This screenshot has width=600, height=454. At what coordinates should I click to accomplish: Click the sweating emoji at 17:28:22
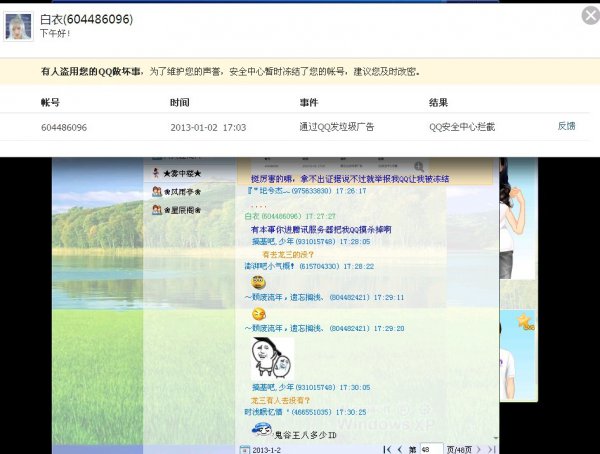click(x=258, y=282)
